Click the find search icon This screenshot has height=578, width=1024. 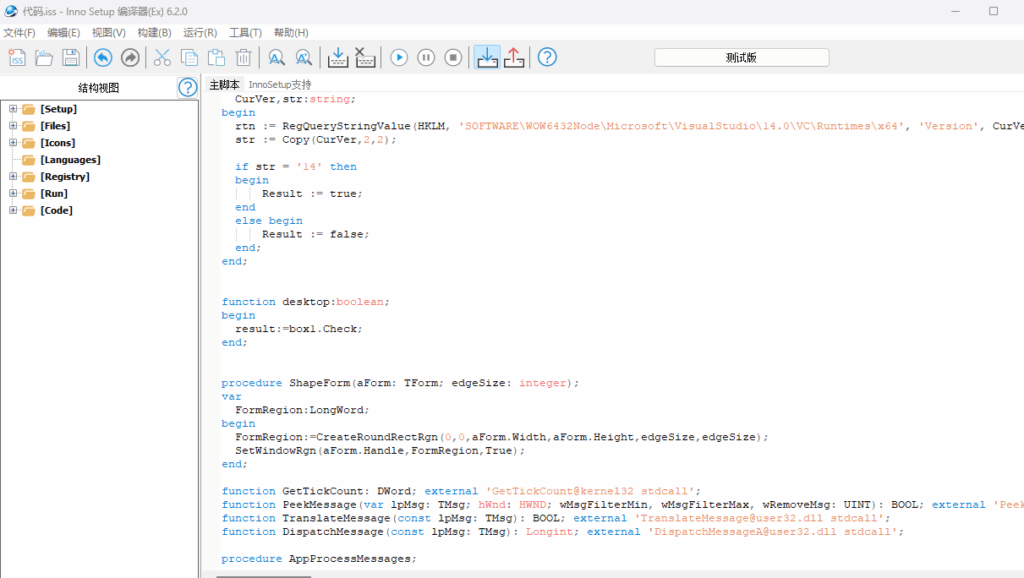pos(276,57)
